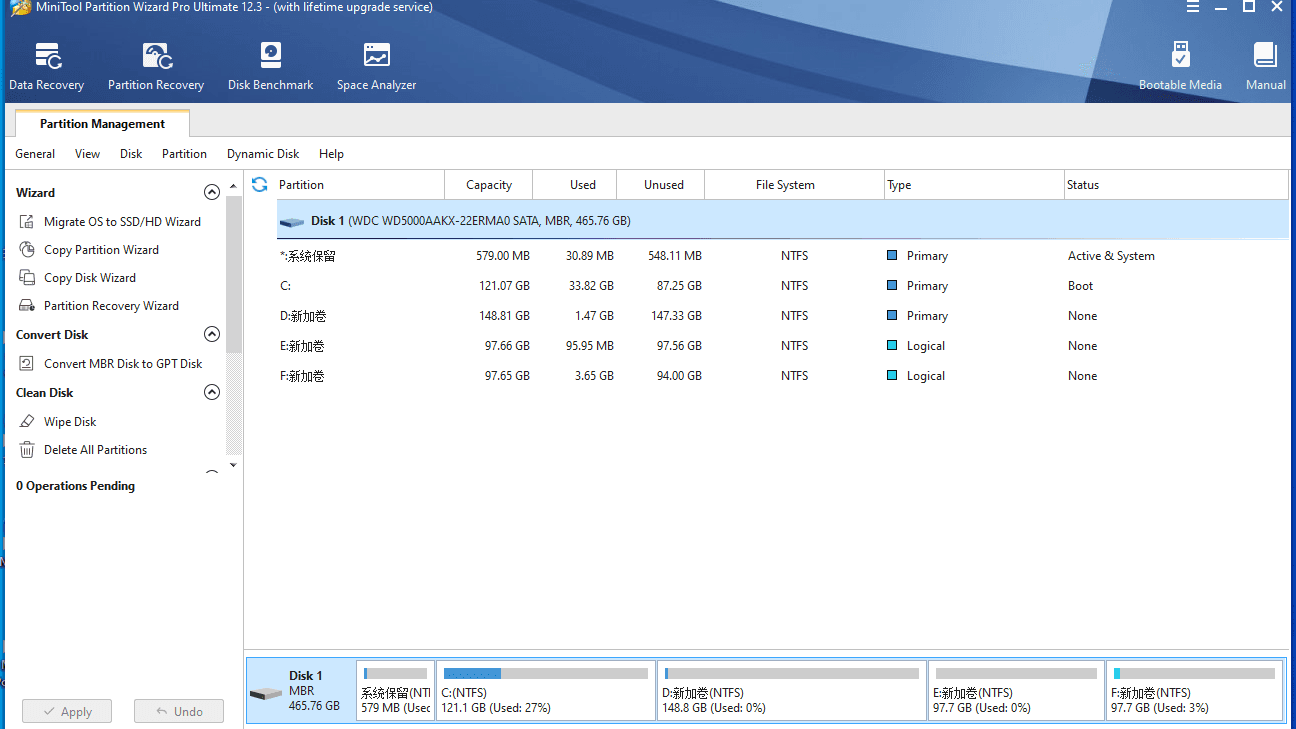Select the C: partition row
The image size is (1296, 729).
click(x=783, y=286)
